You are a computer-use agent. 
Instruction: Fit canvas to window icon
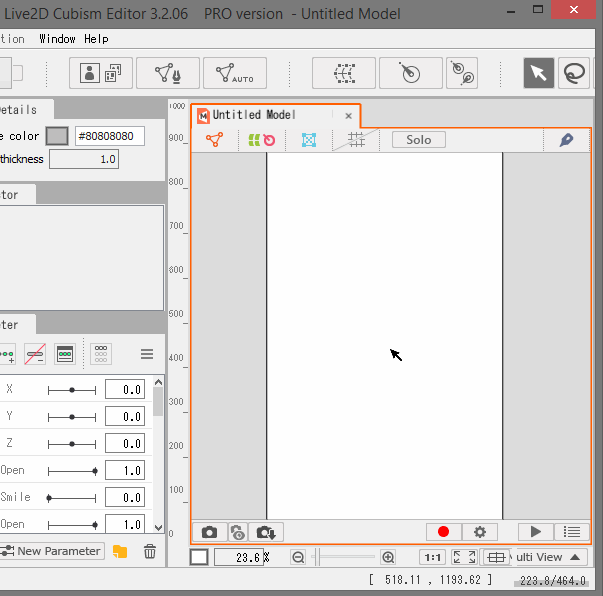pyautogui.click(x=465, y=557)
